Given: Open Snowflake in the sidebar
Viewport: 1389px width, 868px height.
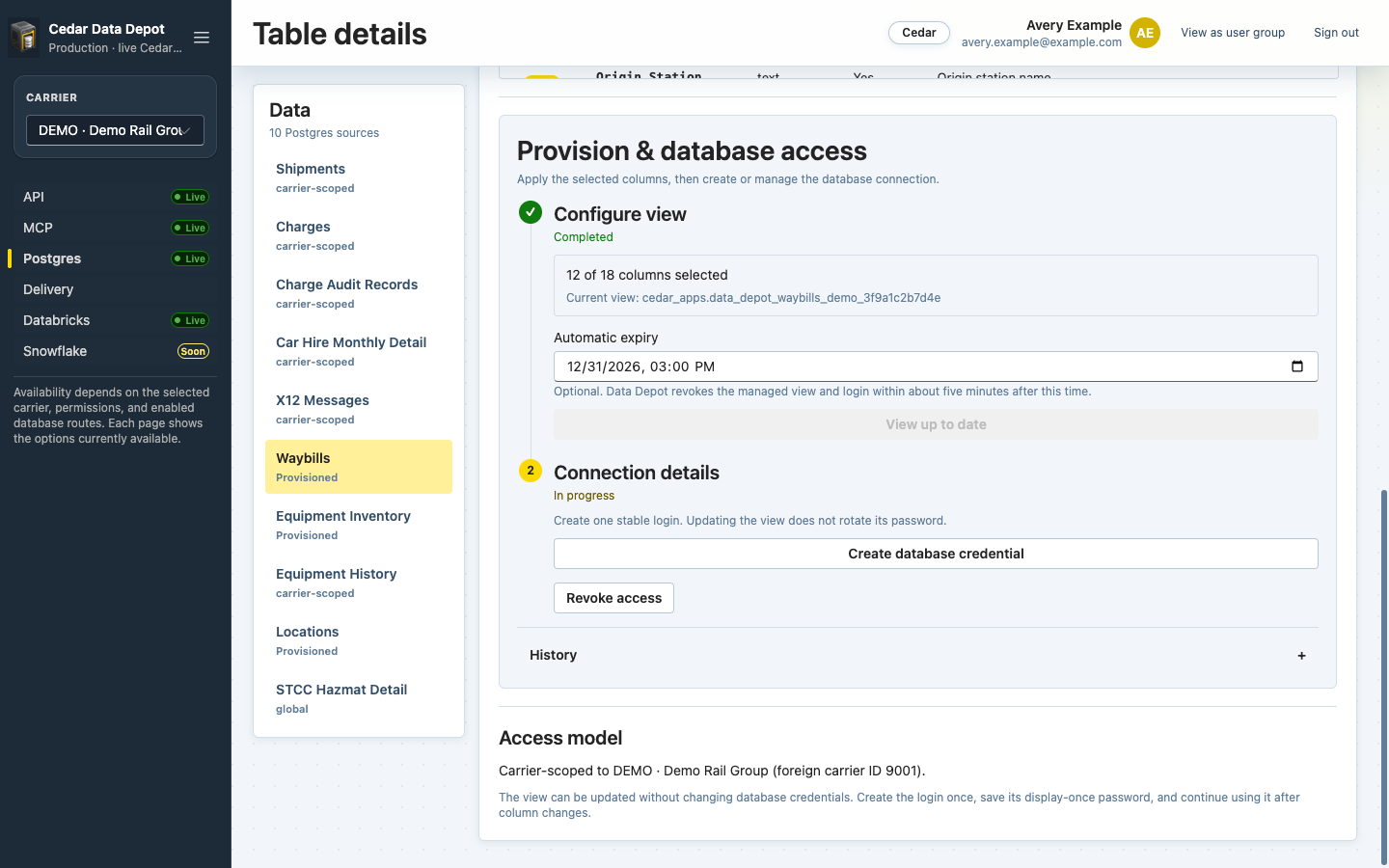Looking at the screenshot, I should 116,351.
